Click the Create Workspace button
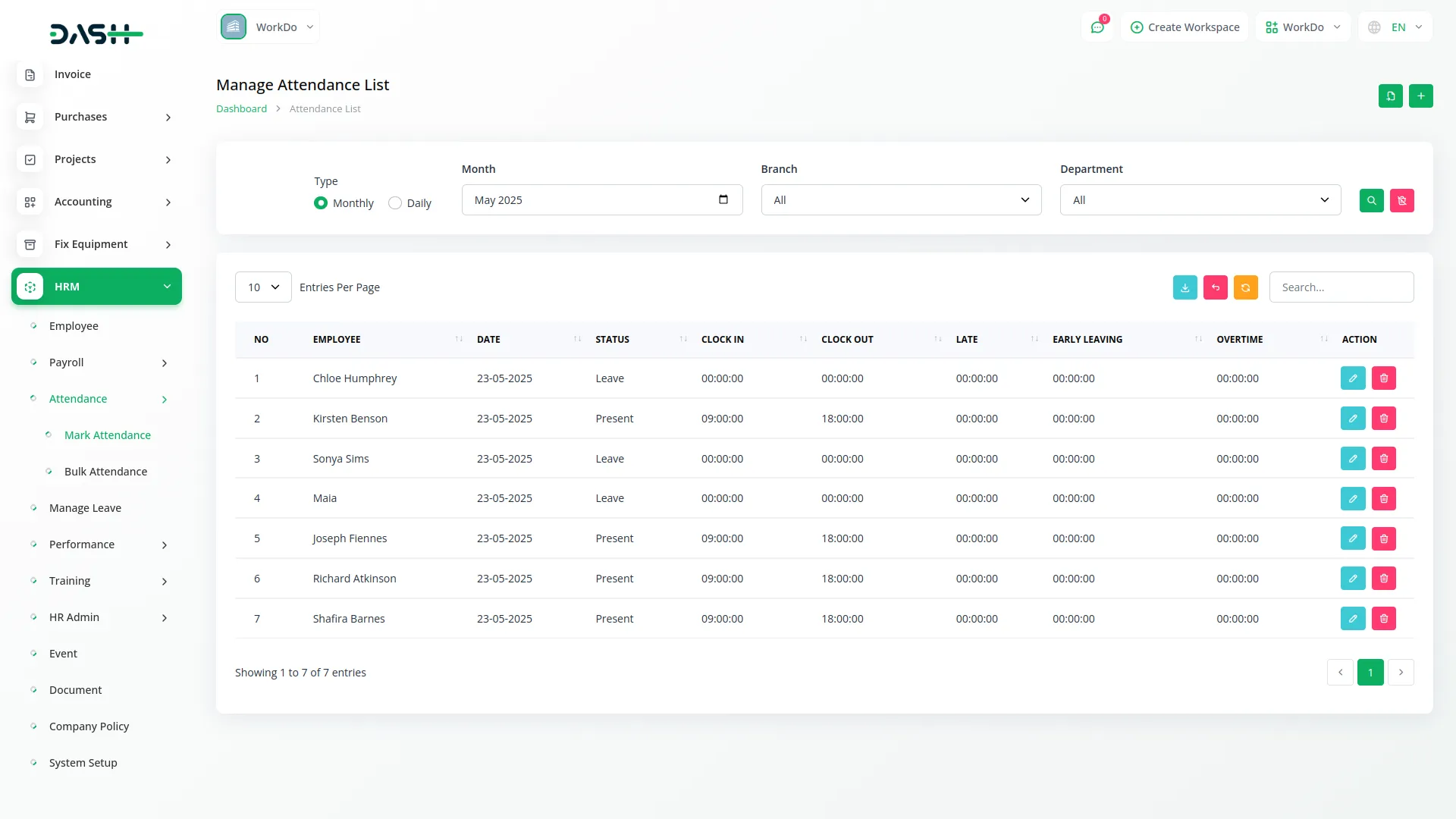The width and height of the screenshot is (1456, 819). (1185, 27)
